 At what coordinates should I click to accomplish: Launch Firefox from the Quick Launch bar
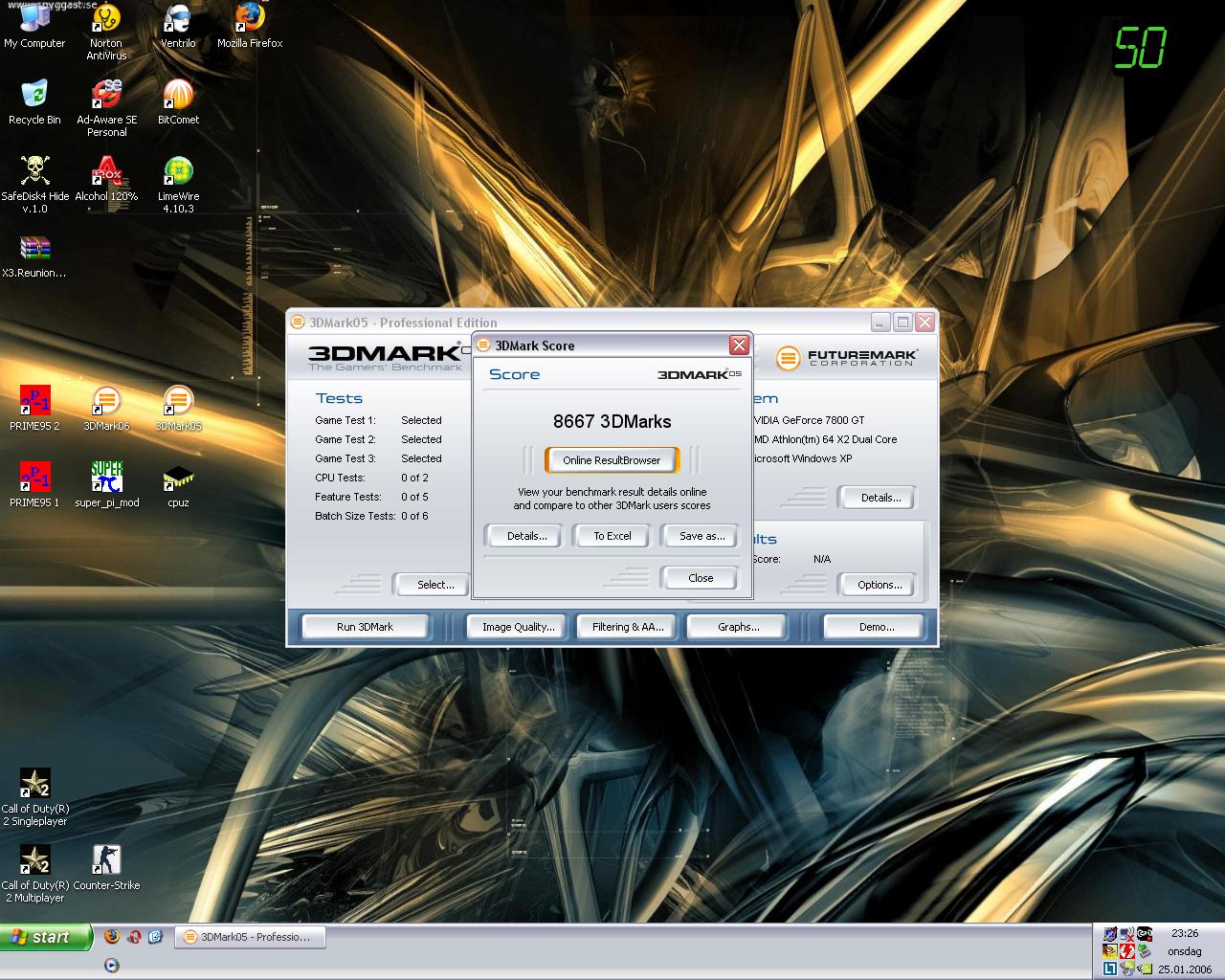coord(112,937)
